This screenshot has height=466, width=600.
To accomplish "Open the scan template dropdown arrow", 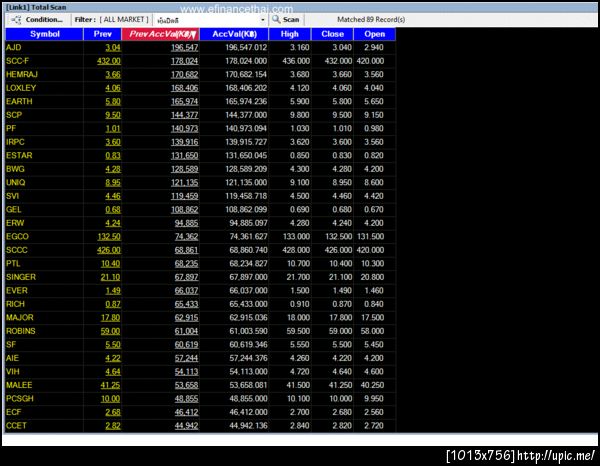I will tap(262, 20).
